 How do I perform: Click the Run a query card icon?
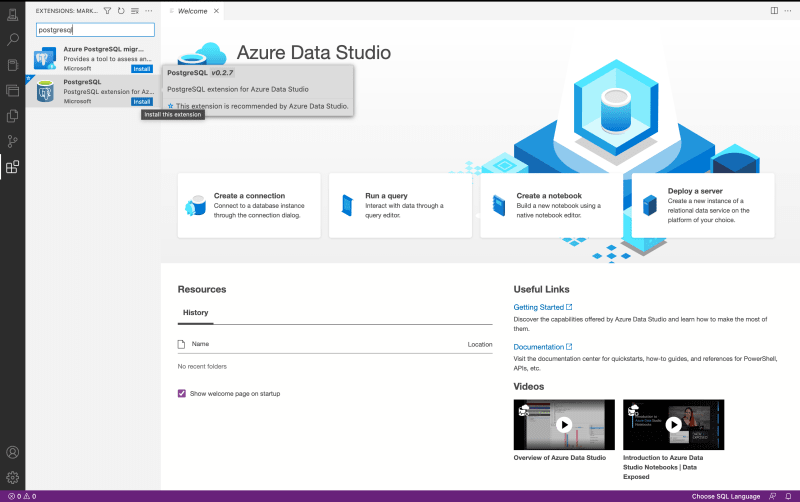tap(347, 206)
